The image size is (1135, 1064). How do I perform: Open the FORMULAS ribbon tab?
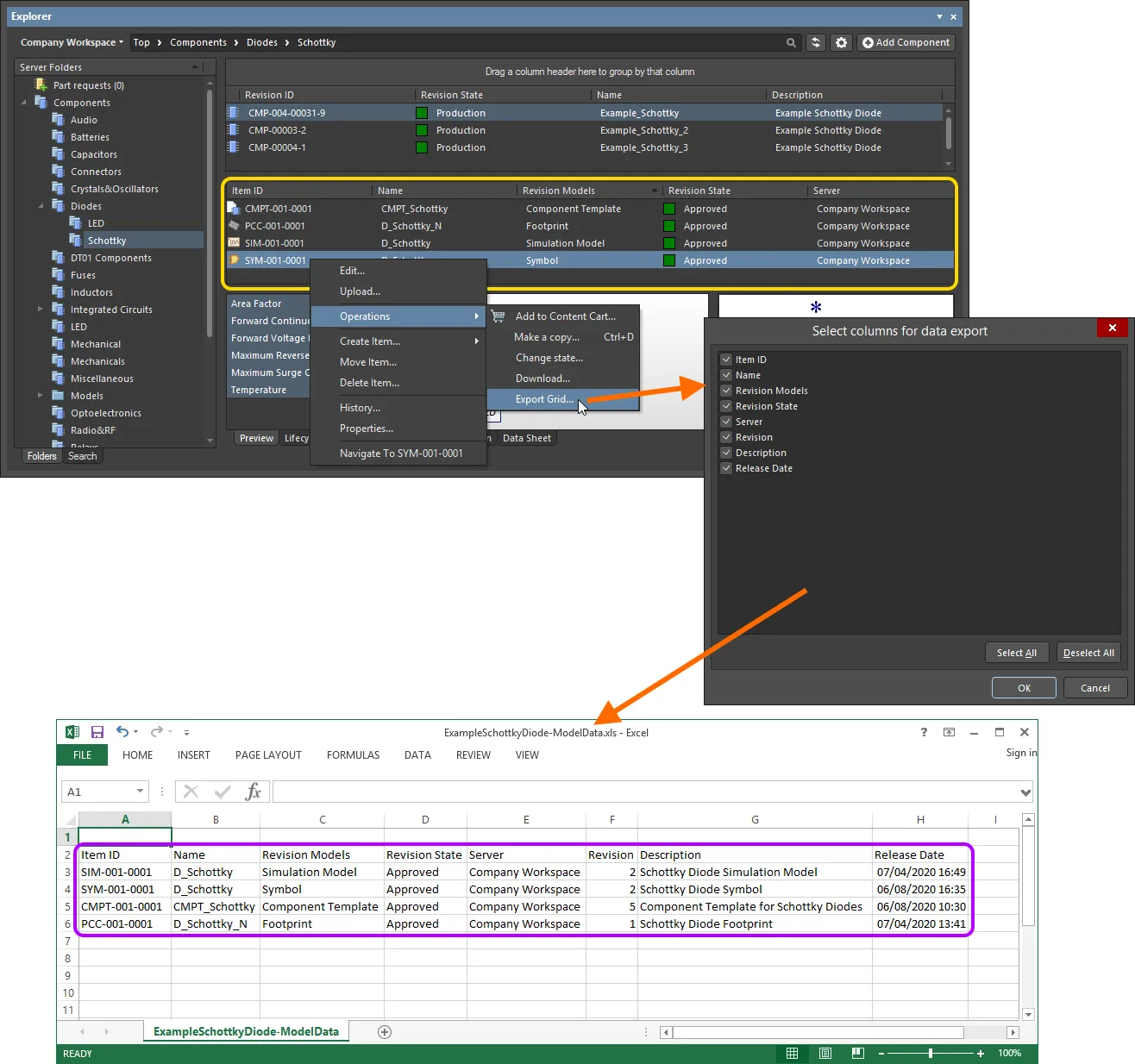[353, 755]
